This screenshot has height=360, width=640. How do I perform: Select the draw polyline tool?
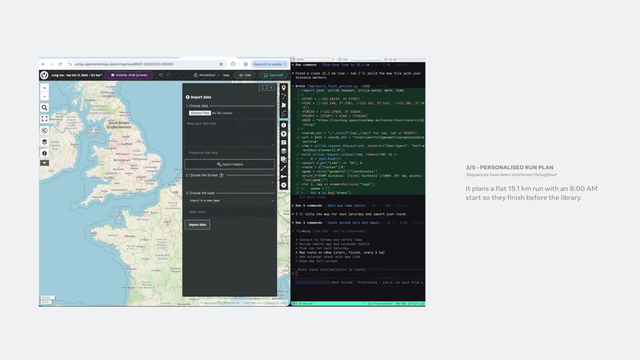pyautogui.click(x=284, y=96)
